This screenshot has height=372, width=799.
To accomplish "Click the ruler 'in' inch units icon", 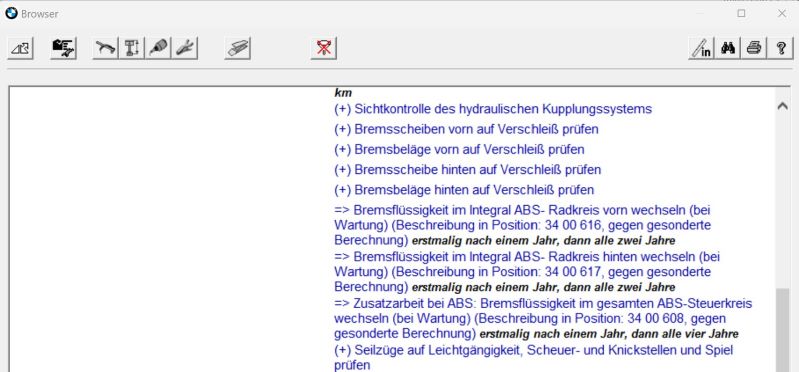I will [x=701, y=48].
